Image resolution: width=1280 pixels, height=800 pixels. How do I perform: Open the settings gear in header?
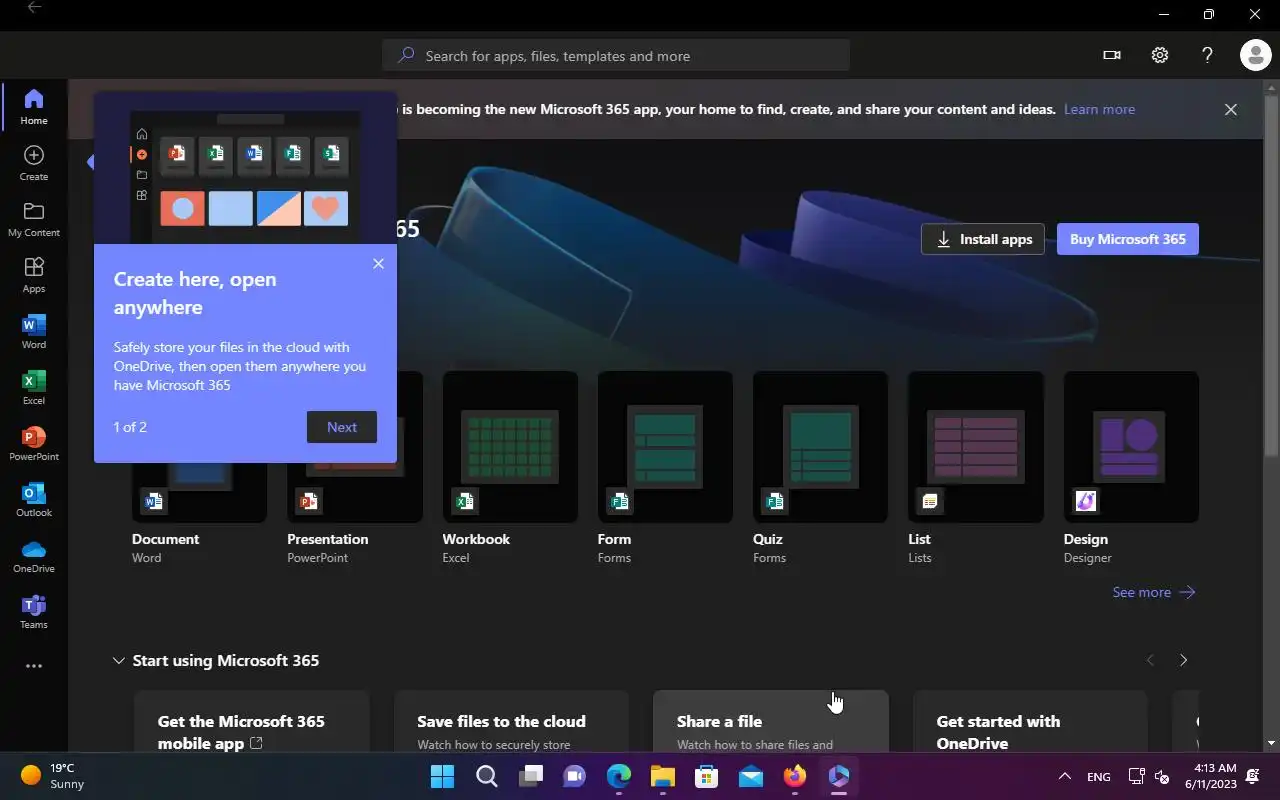pos(1159,55)
